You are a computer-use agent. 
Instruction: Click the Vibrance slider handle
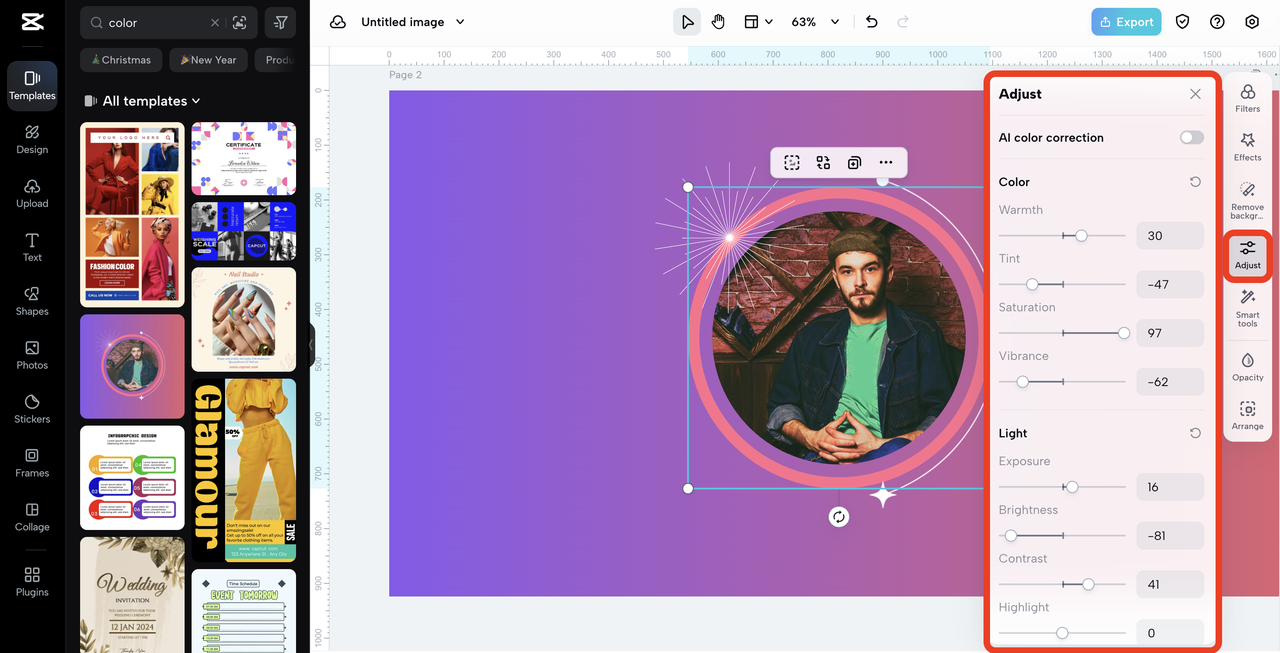pos(1022,382)
